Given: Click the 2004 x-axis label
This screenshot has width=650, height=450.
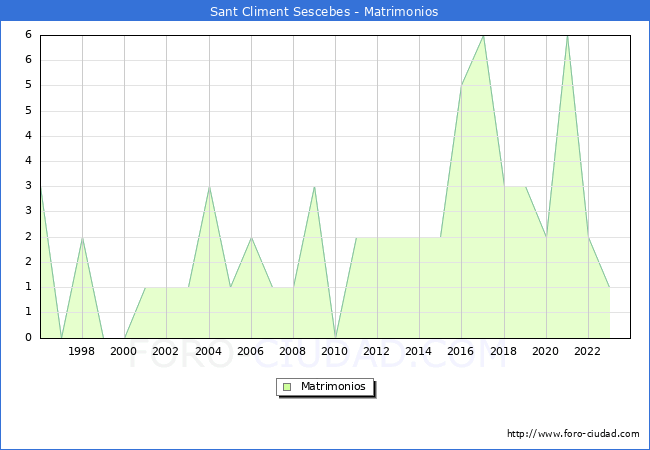Looking at the screenshot, I should tap(208, 351).
